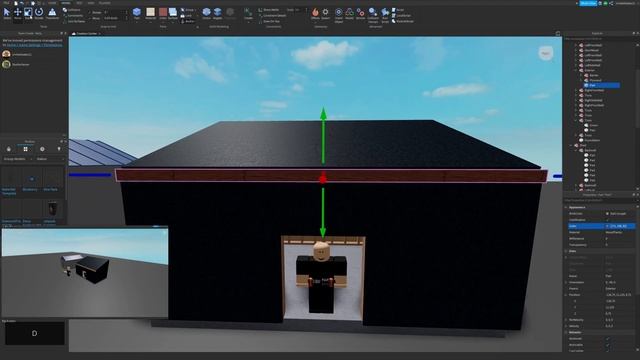Open the toolbox category dropdown
The height and width of the screenshot is (360, 640).
tap(17, 159)
